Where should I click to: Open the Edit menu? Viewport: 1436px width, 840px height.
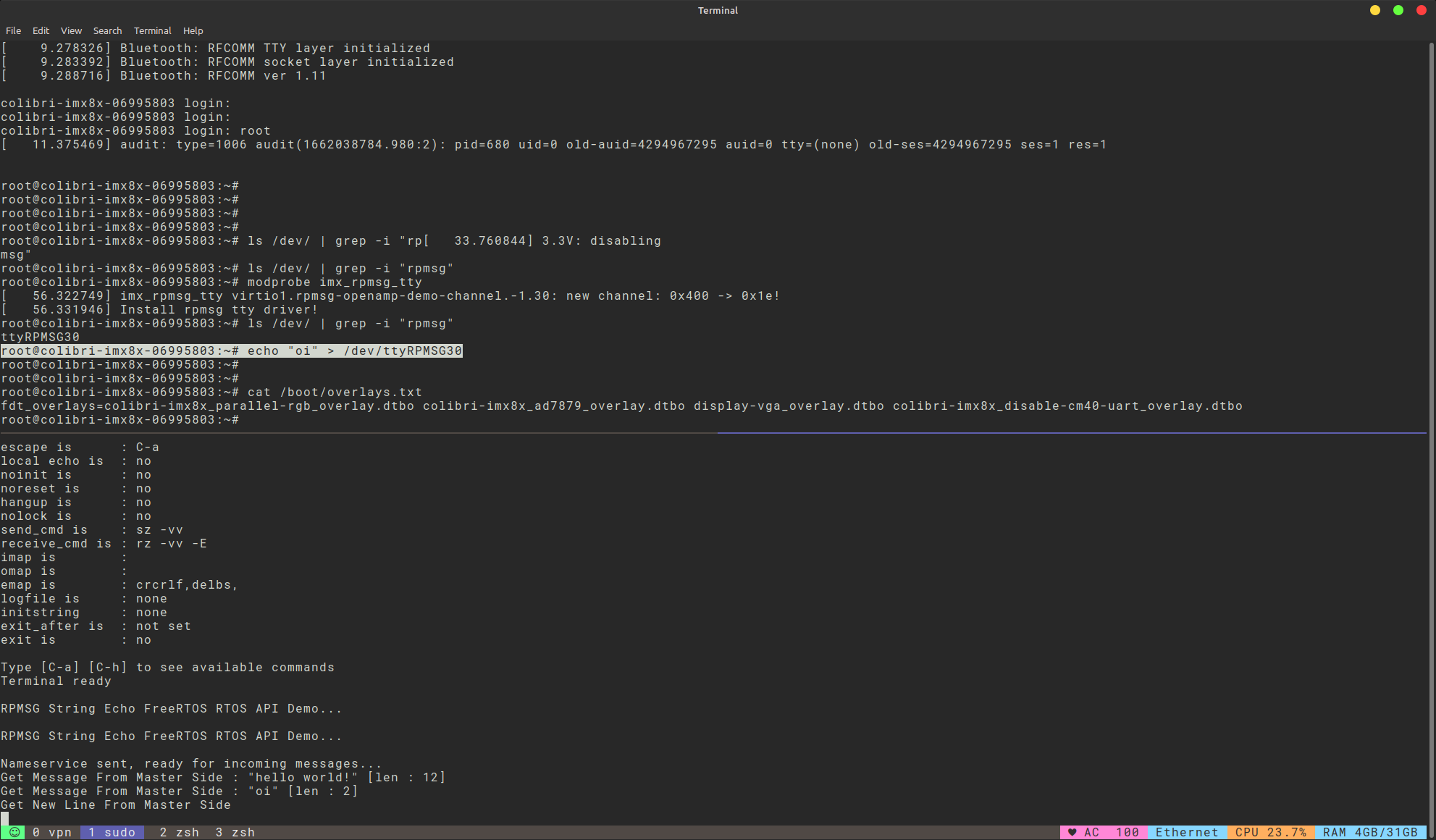coord(41,30)
